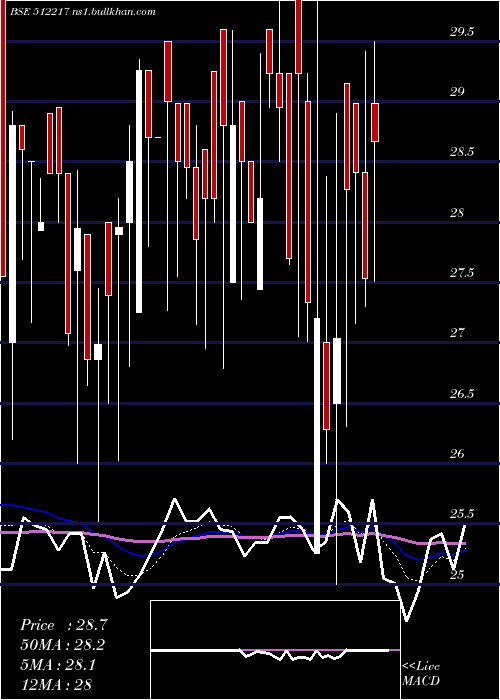Click the tall white candle dropping to 25.3

(317, 436)
